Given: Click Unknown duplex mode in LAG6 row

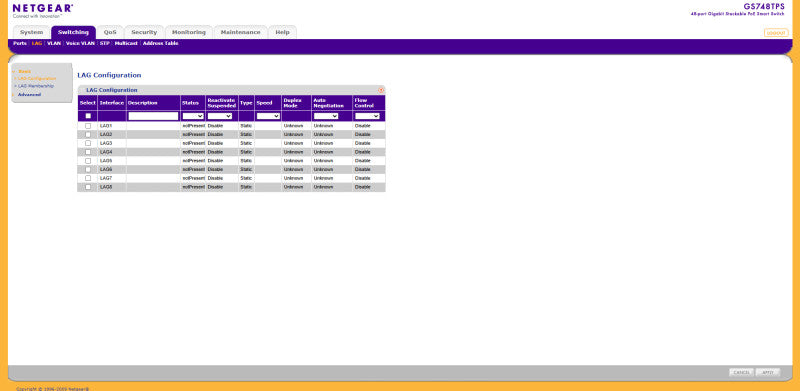Looking at the screenshot, I should [293, 169].
